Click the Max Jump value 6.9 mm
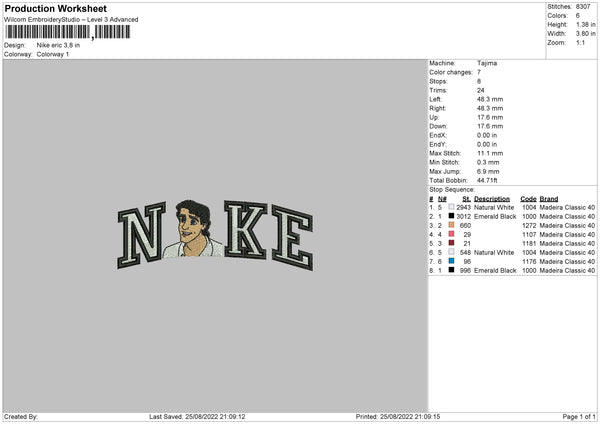This screenshot has height=424, width=600. click(488, 171)
